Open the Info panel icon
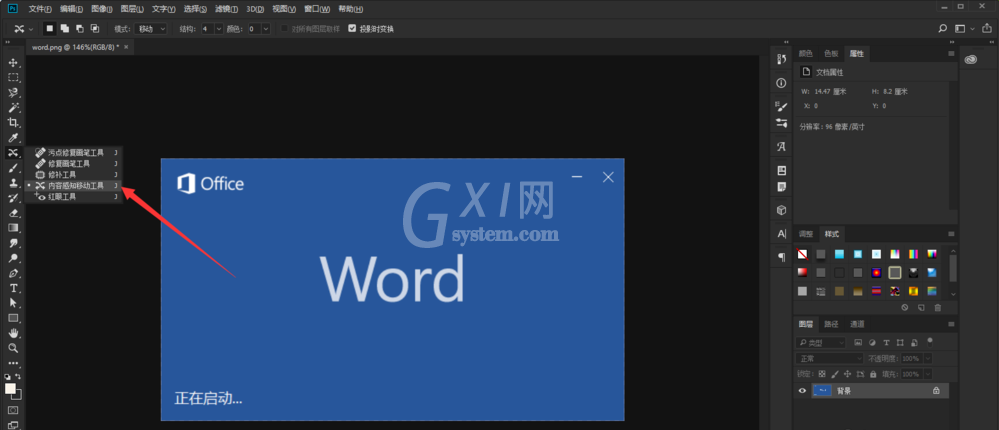The height and width of the screenshot is (430, 999). [x=782, y=83]
